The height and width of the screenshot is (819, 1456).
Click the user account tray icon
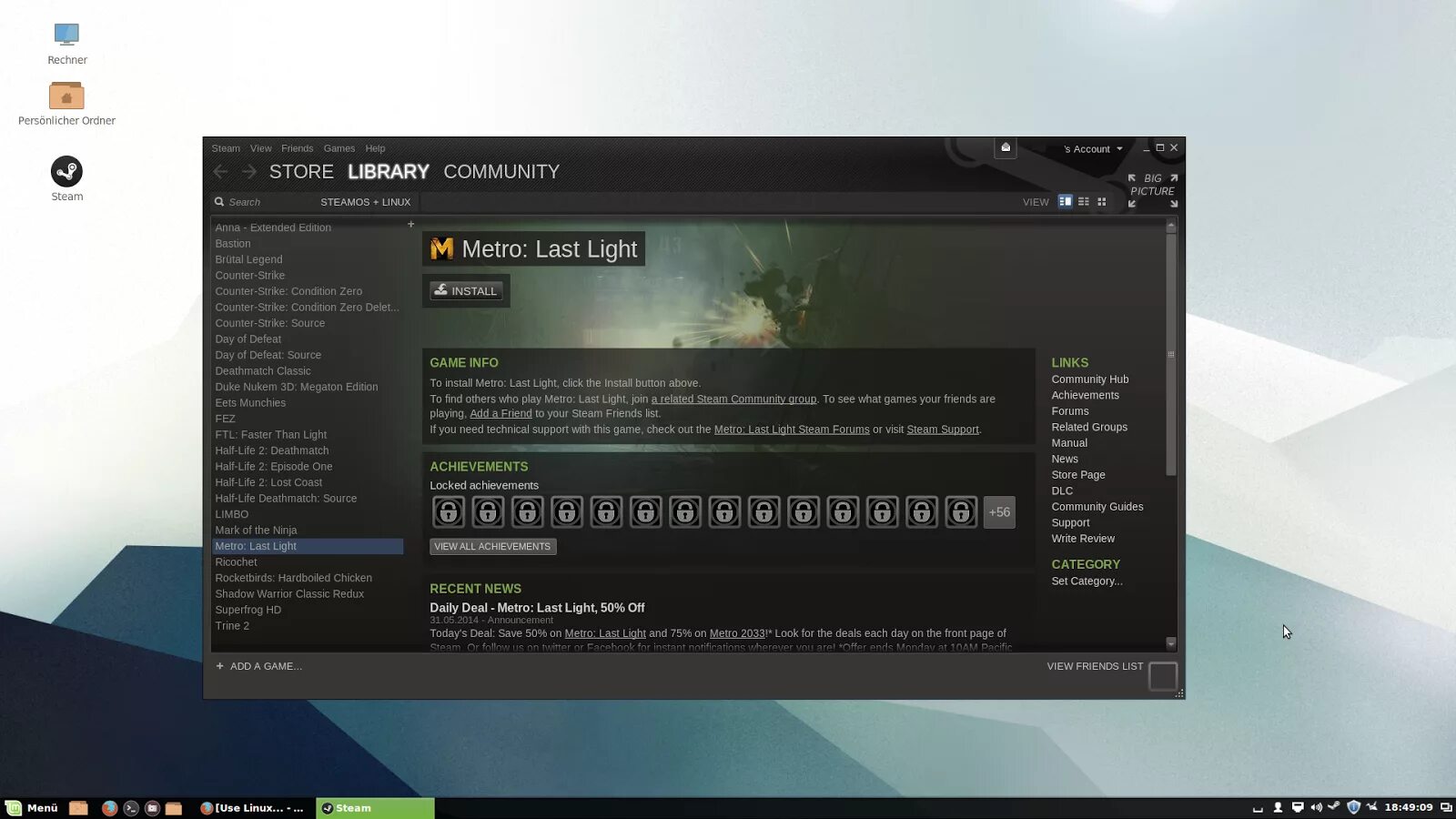[1278, 807]
